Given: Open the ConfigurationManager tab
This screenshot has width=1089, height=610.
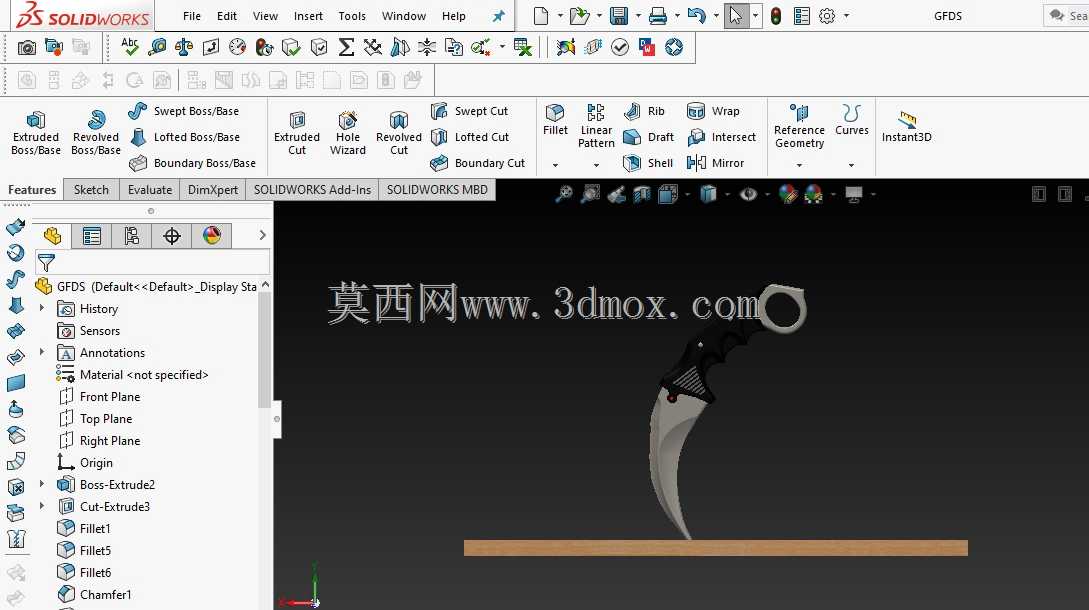Looking at the screenshot, I should pos(131,236).
